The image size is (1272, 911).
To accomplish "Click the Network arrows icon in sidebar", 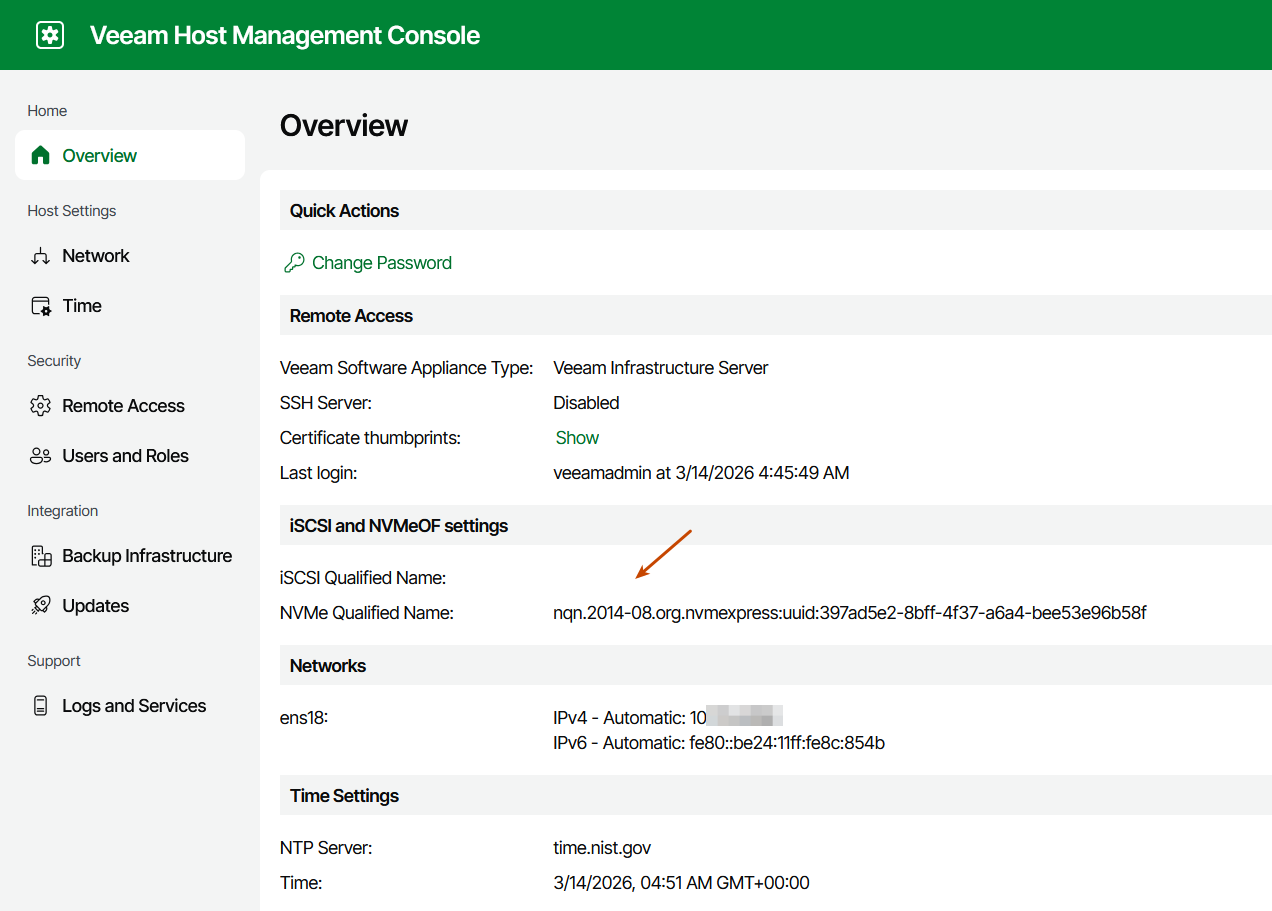I will click(x=40, y=256).
